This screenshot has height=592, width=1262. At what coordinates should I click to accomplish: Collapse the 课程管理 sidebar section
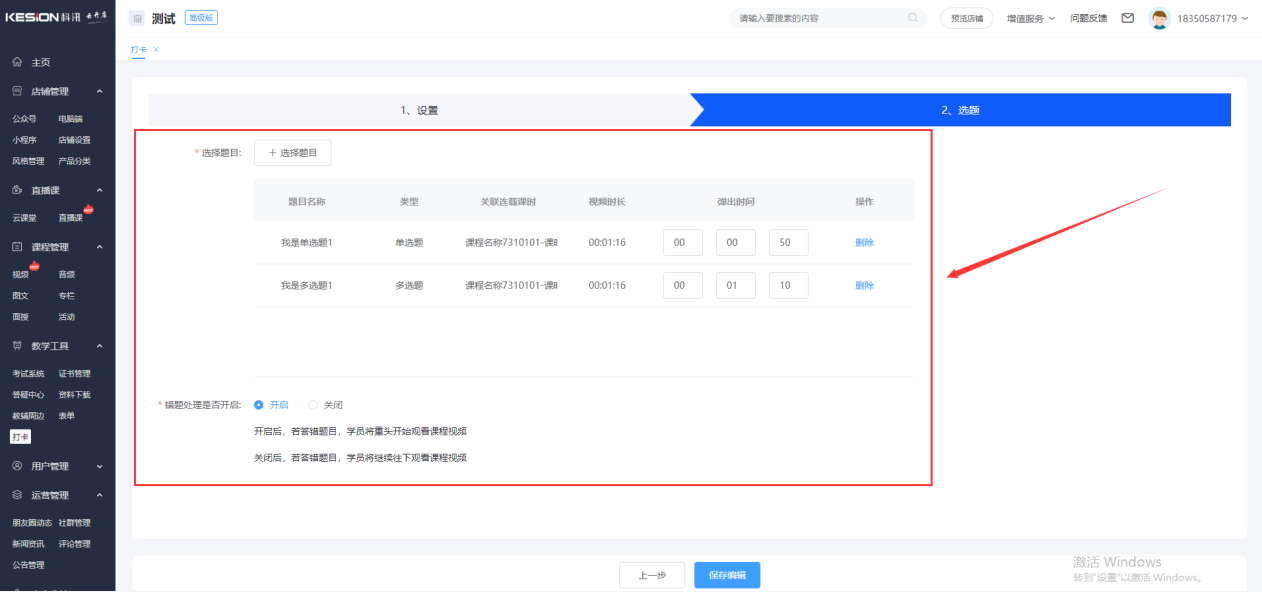coord(99,247)
